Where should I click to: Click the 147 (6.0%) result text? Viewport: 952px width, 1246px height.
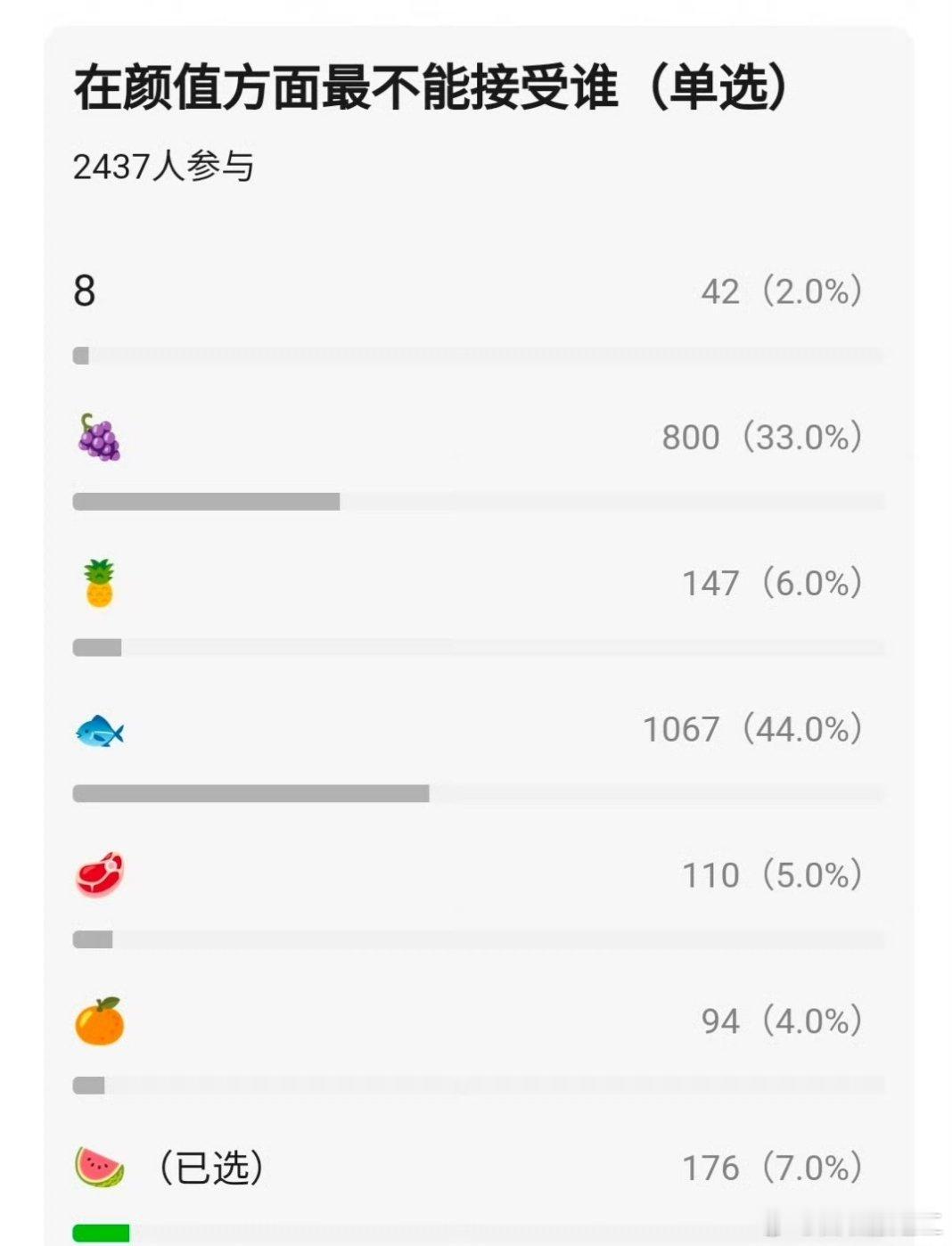772,583
